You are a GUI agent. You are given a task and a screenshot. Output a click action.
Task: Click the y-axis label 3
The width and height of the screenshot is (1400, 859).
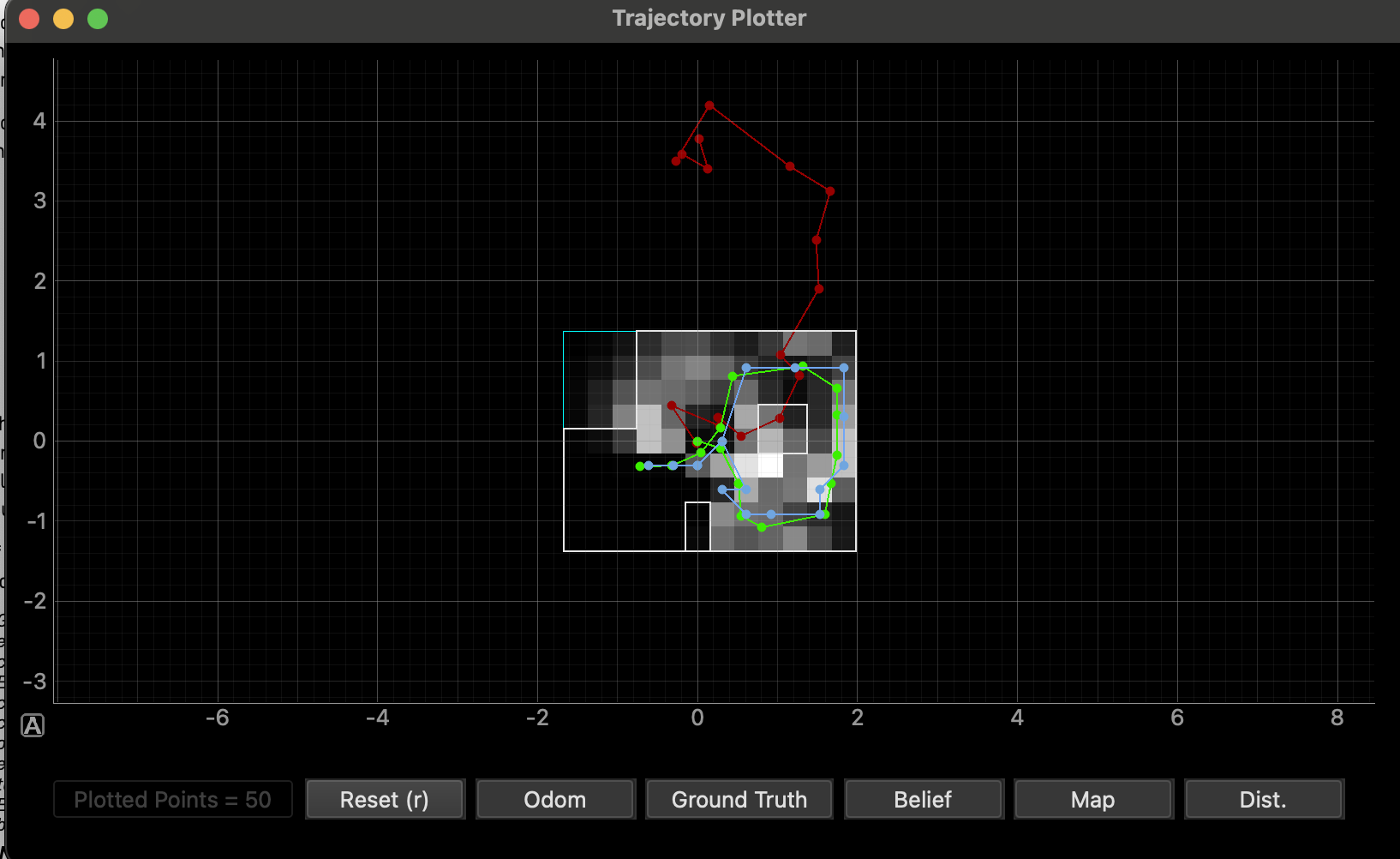tap(39, 201)
